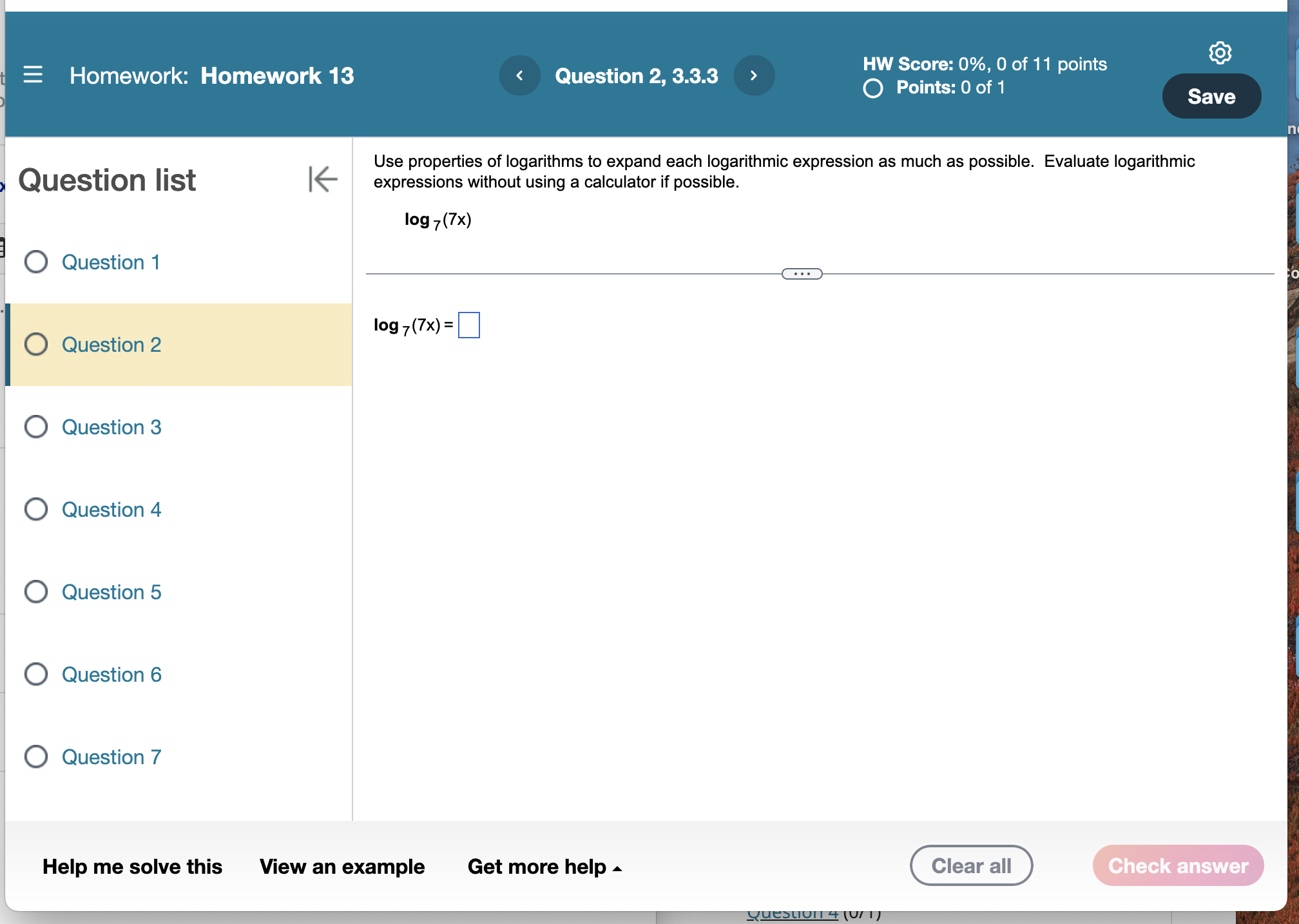The image size is (1299, 924).
Task: Open Question 6 from the list
Action: [111, 675]
